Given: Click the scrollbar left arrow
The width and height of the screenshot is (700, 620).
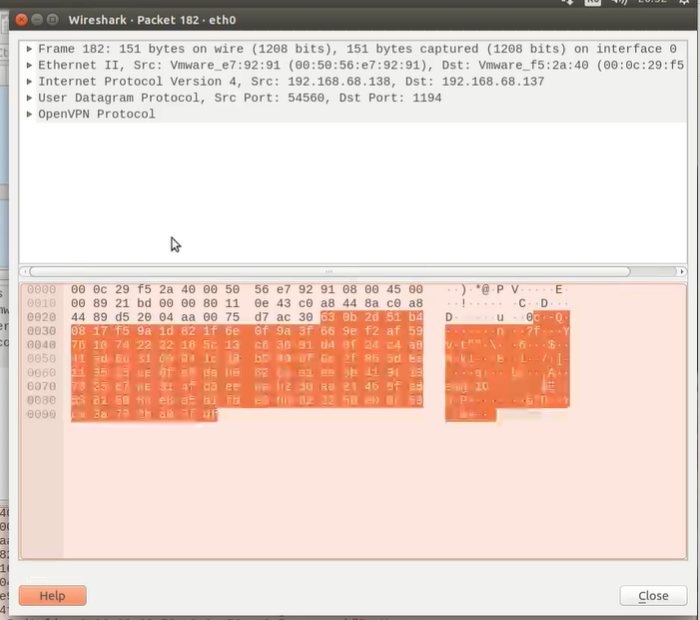Looking at the screenshot, I should [x=25, y=271].
